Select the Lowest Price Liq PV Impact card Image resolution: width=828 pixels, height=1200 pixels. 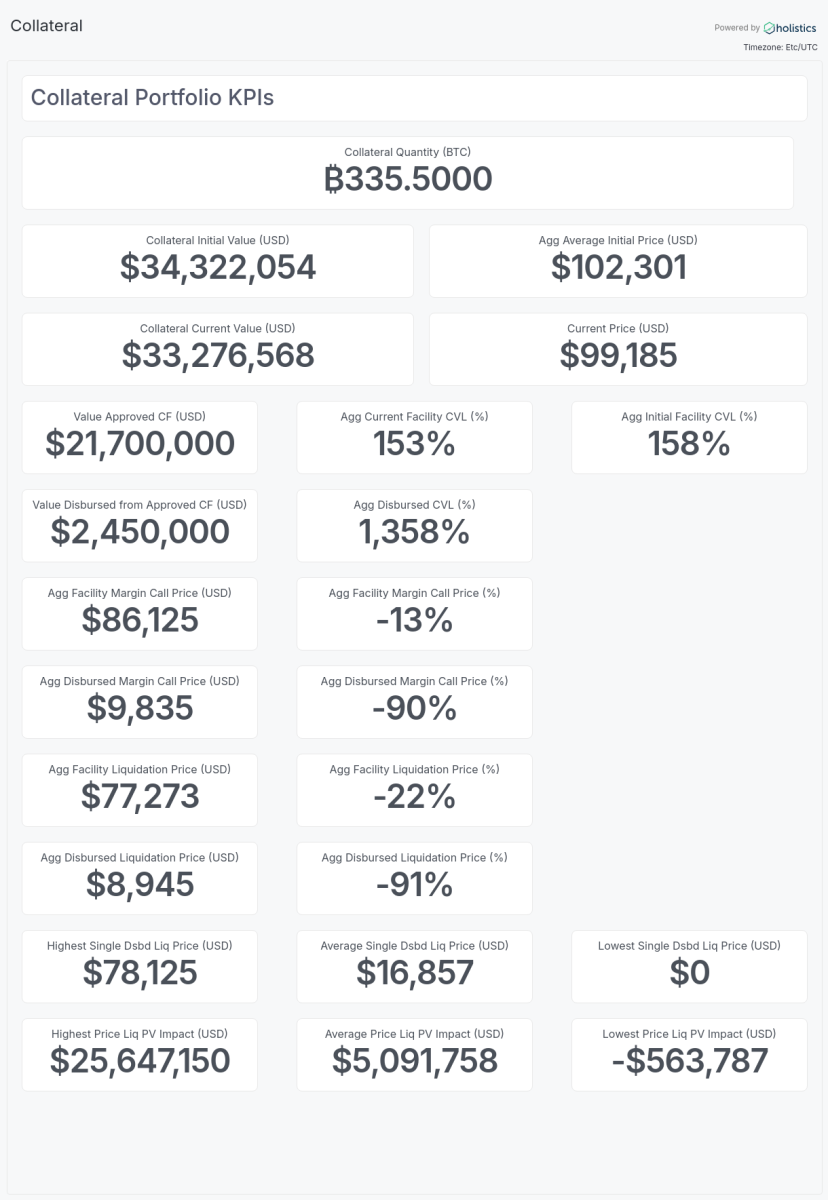(689, 1054)
